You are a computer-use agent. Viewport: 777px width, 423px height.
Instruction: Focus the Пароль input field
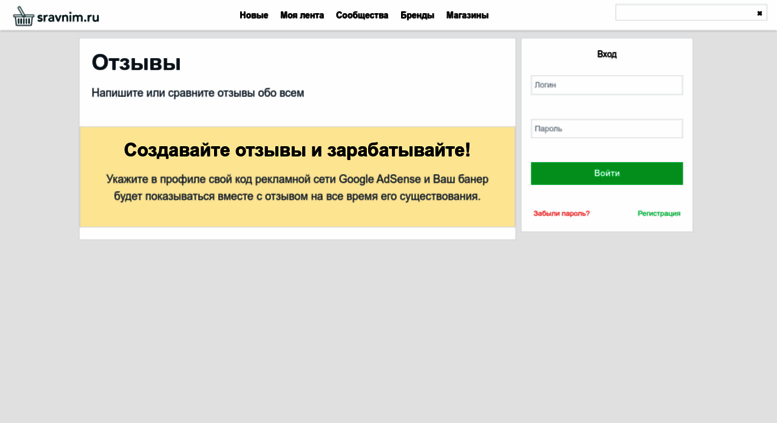tap(607, 128)
